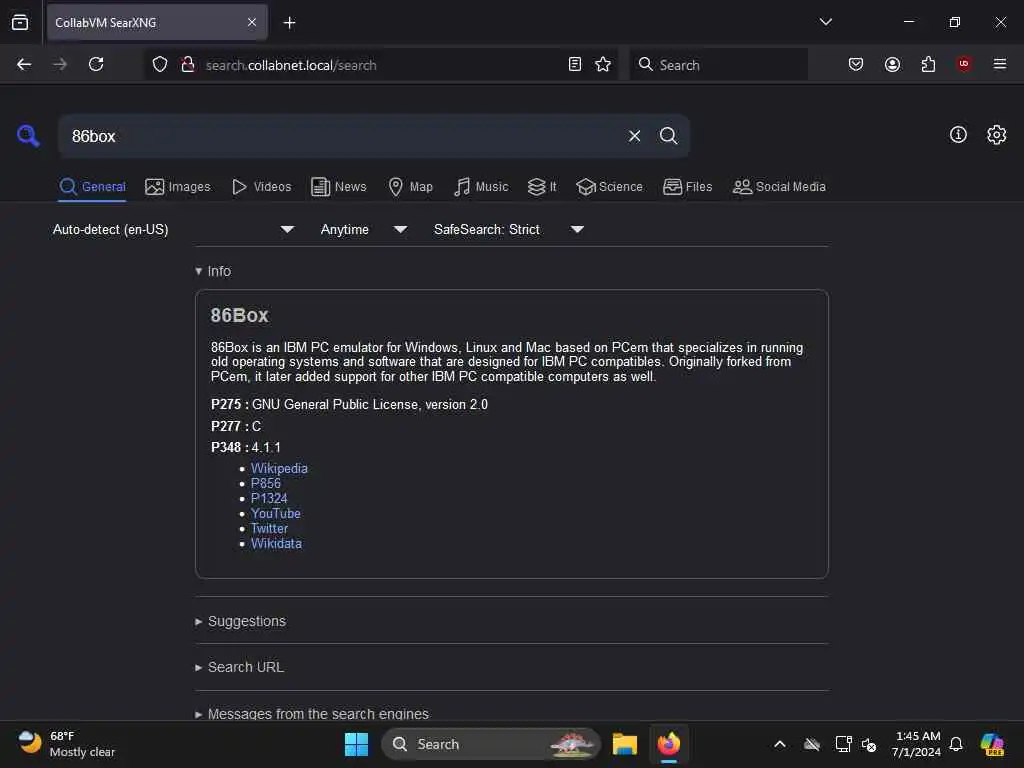Switch to Science category

[x=610, y=187]
